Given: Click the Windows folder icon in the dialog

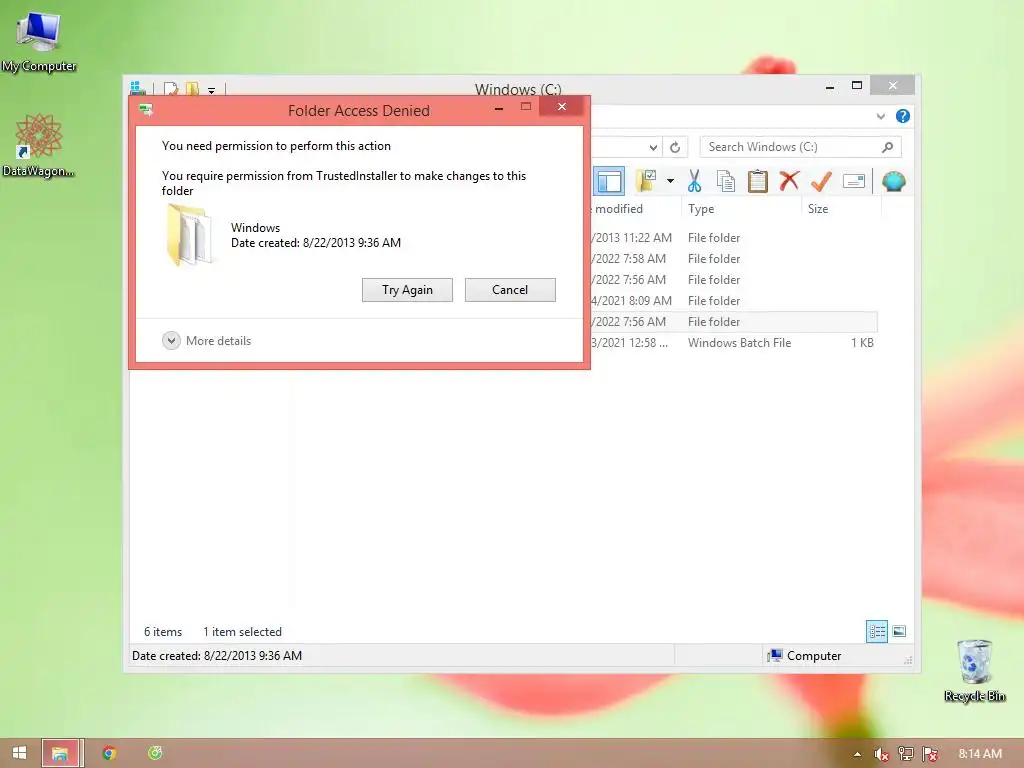Looking at the screenshot, I should tap(189, 235).
